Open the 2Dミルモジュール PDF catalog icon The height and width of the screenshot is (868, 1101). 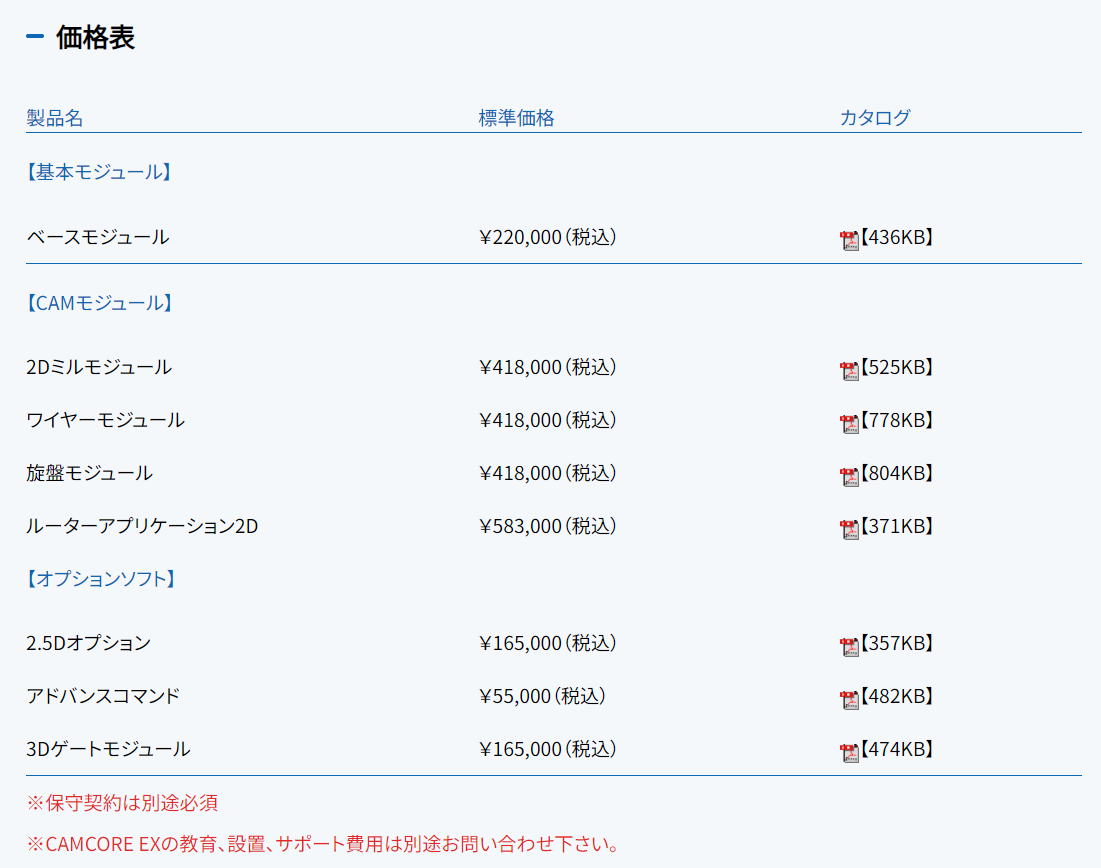pos(849,370)
